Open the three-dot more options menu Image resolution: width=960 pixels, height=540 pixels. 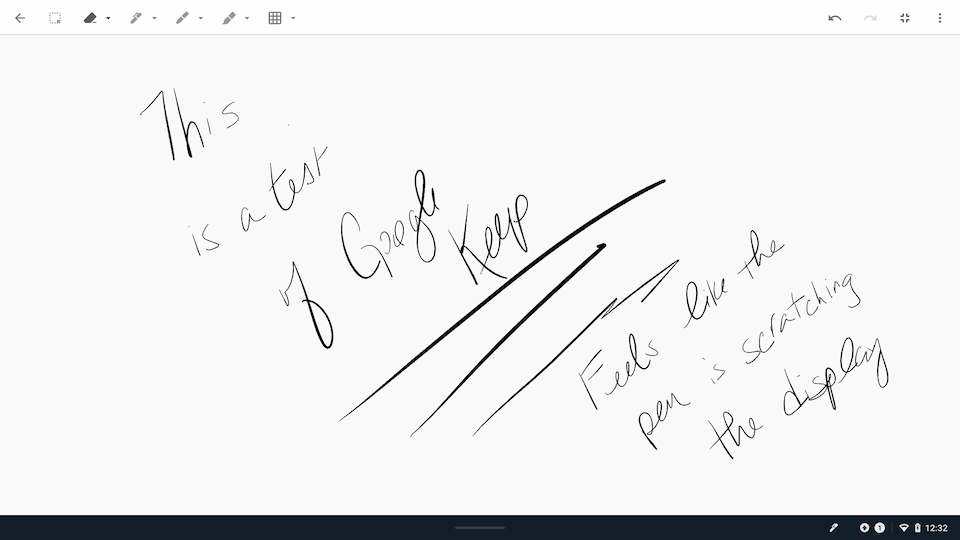coord(940,18)
